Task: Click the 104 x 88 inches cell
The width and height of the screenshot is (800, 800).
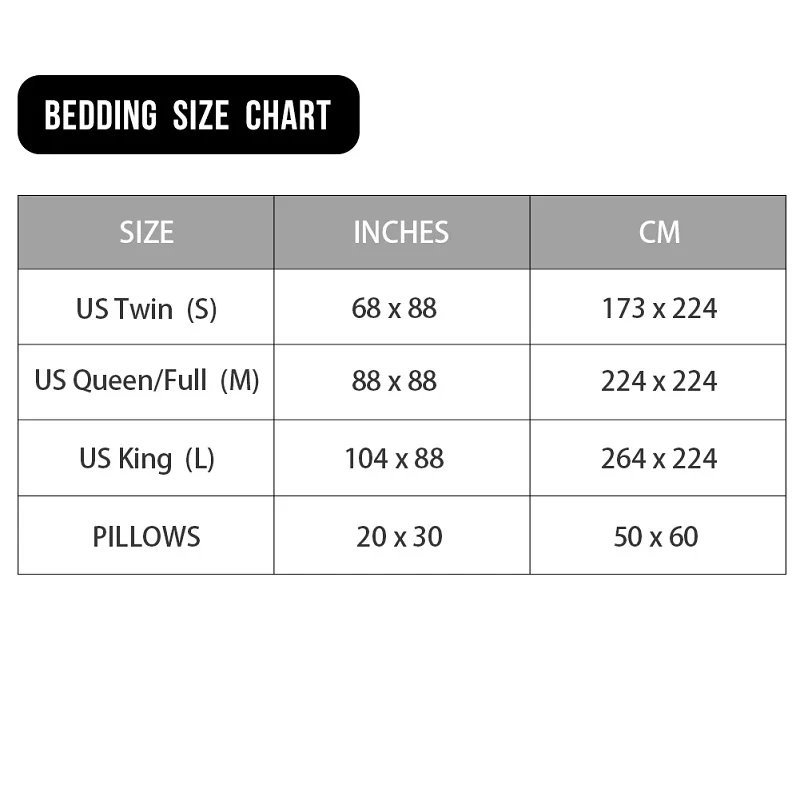Action: click(394, 459)
